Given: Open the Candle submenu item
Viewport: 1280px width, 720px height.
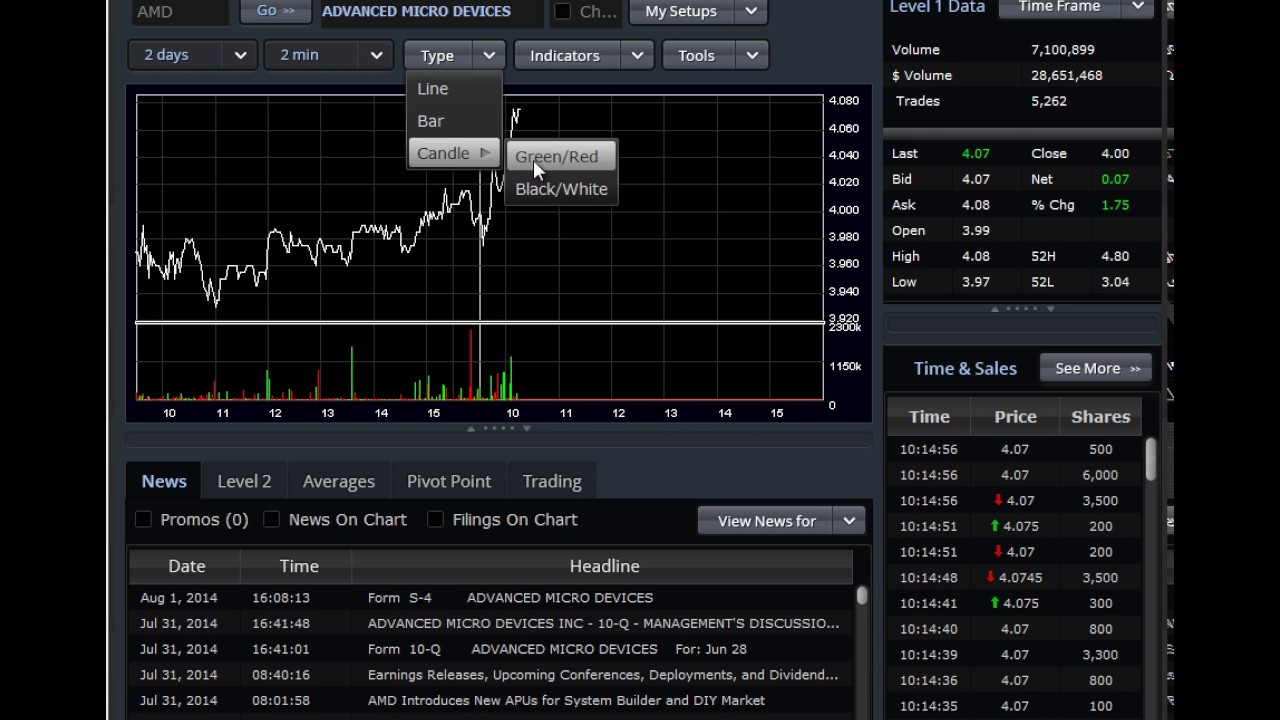Looking at the screenshot, I should click(453, 153).
